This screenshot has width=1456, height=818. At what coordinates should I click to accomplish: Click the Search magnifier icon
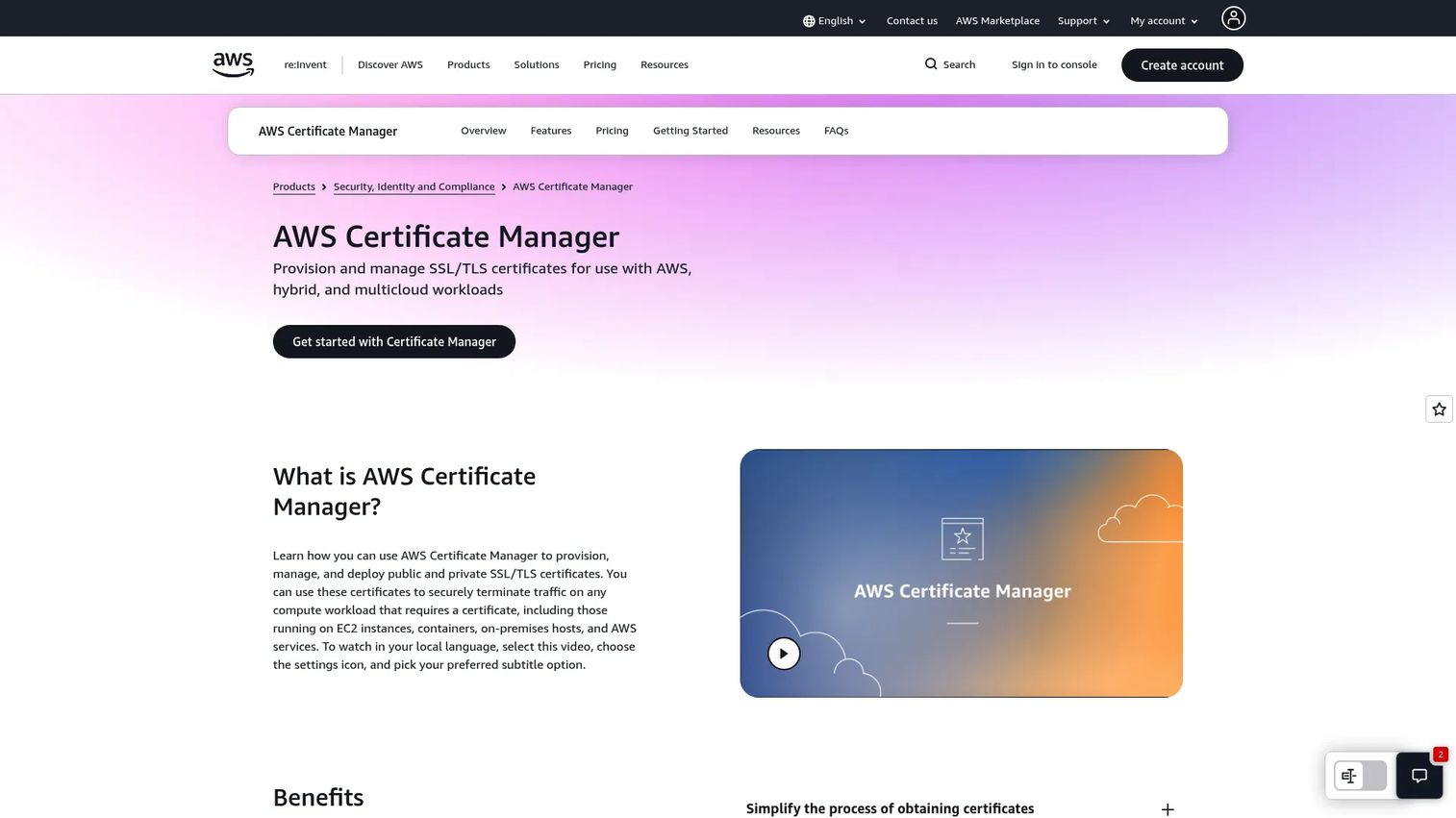[931, 64]
